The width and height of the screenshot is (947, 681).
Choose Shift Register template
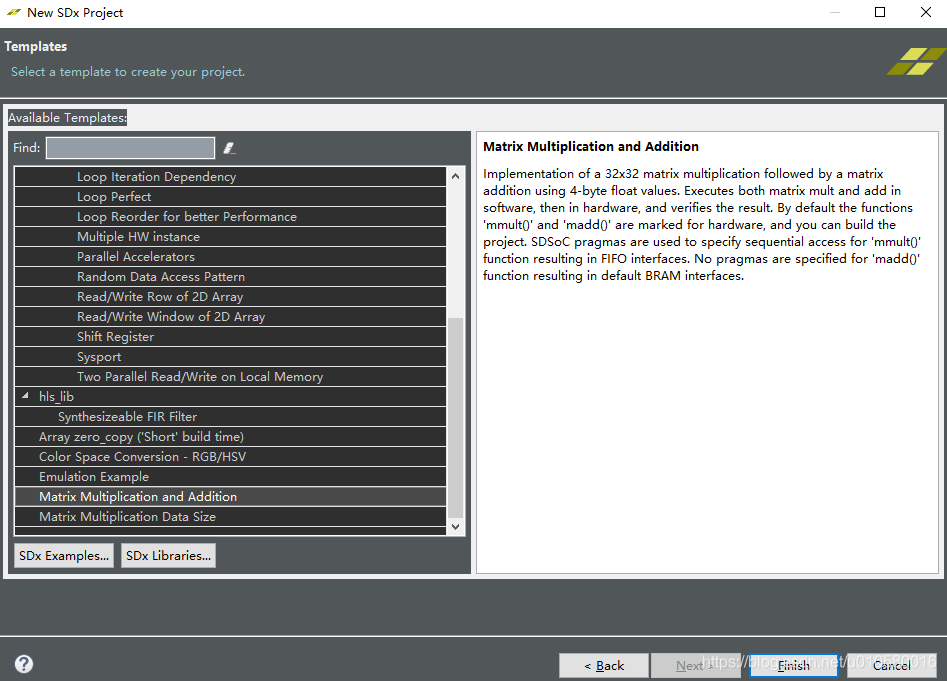pos(230,336)
